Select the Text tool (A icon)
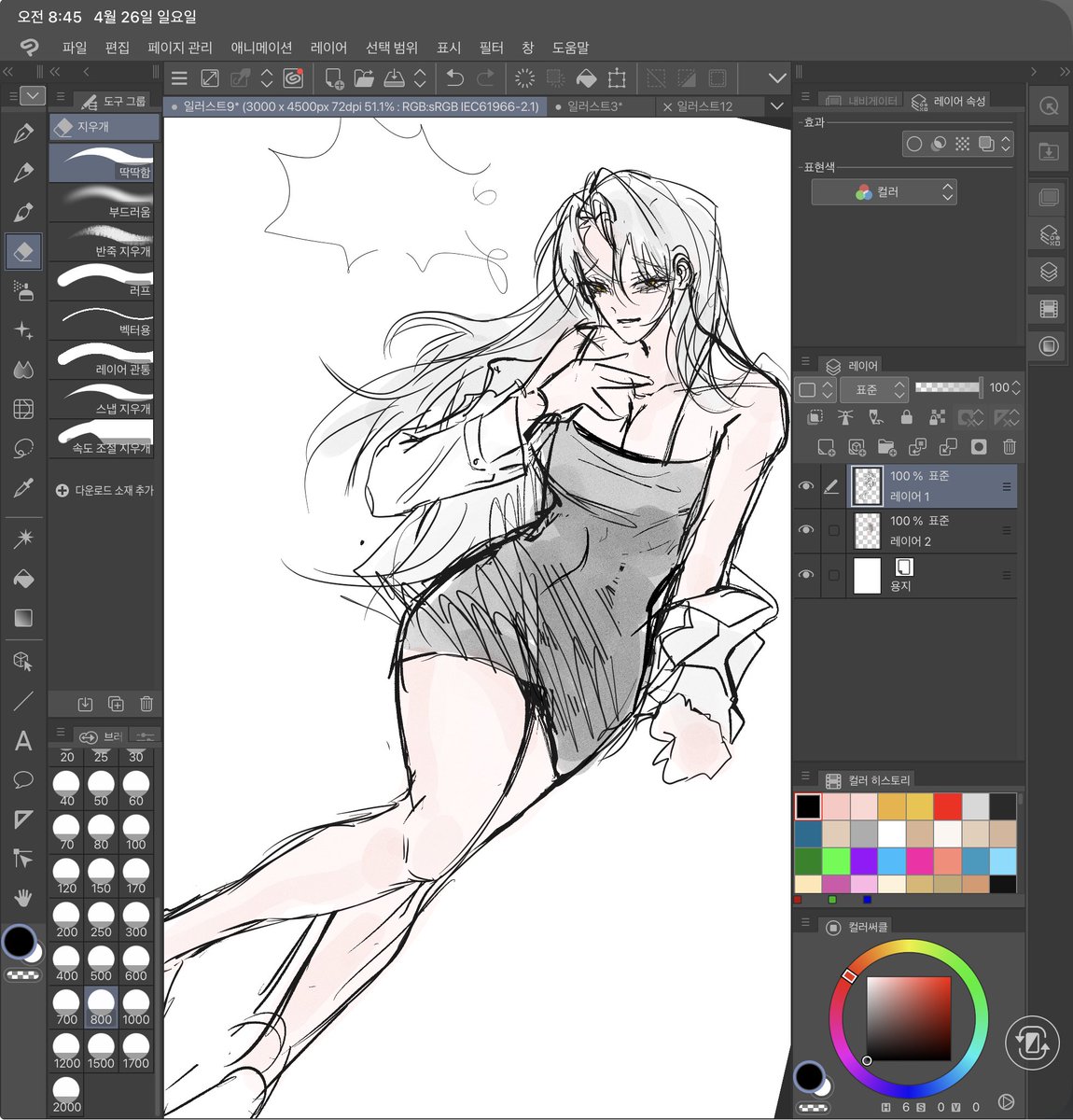The image size is (1073, 1120). pos(23,741)
